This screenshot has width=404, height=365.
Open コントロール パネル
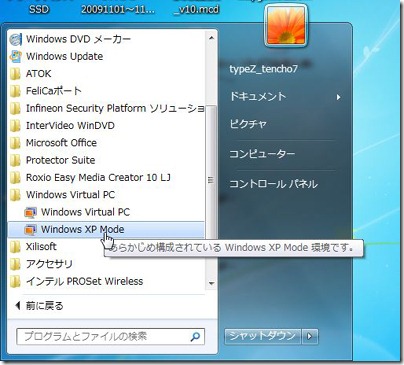[273, 184]
